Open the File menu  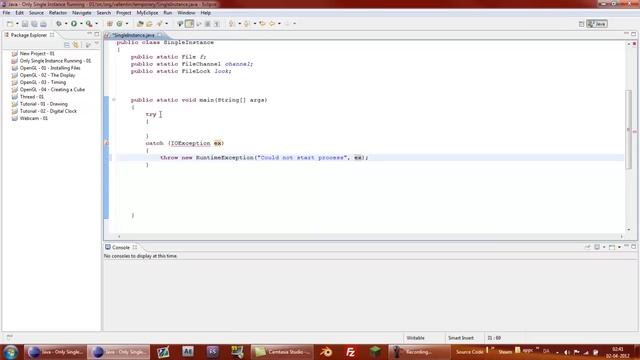point(7,13)
